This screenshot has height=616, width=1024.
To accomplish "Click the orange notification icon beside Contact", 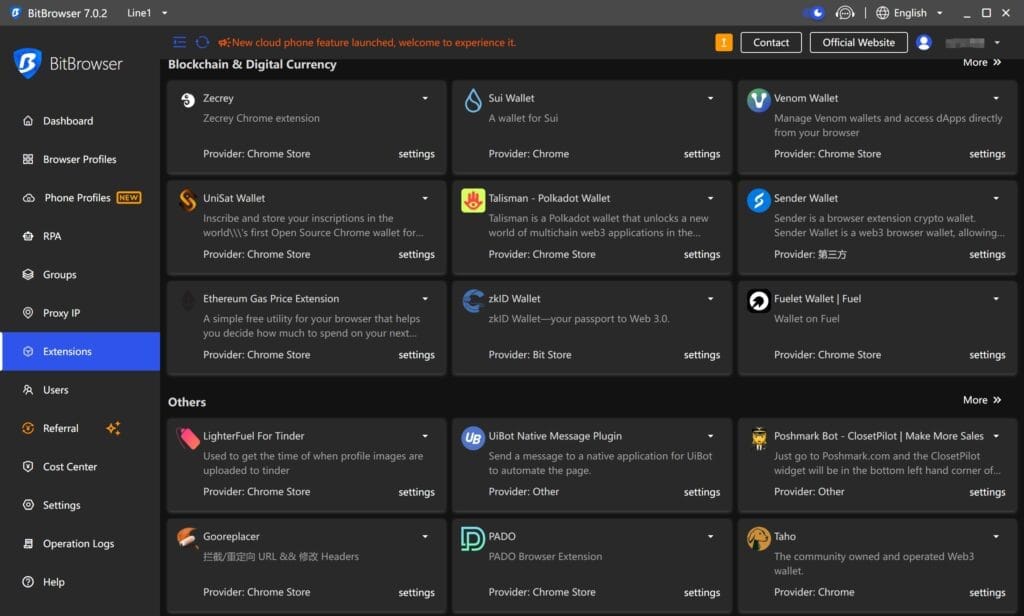I will pyautogui.click(x=724, y=42).
